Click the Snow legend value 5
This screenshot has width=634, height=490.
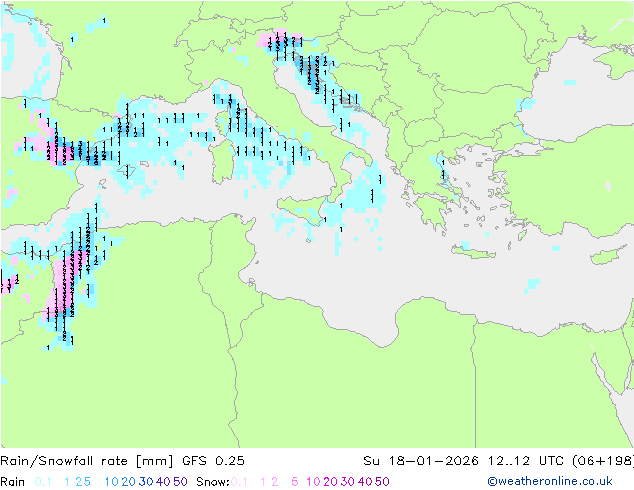295,482
